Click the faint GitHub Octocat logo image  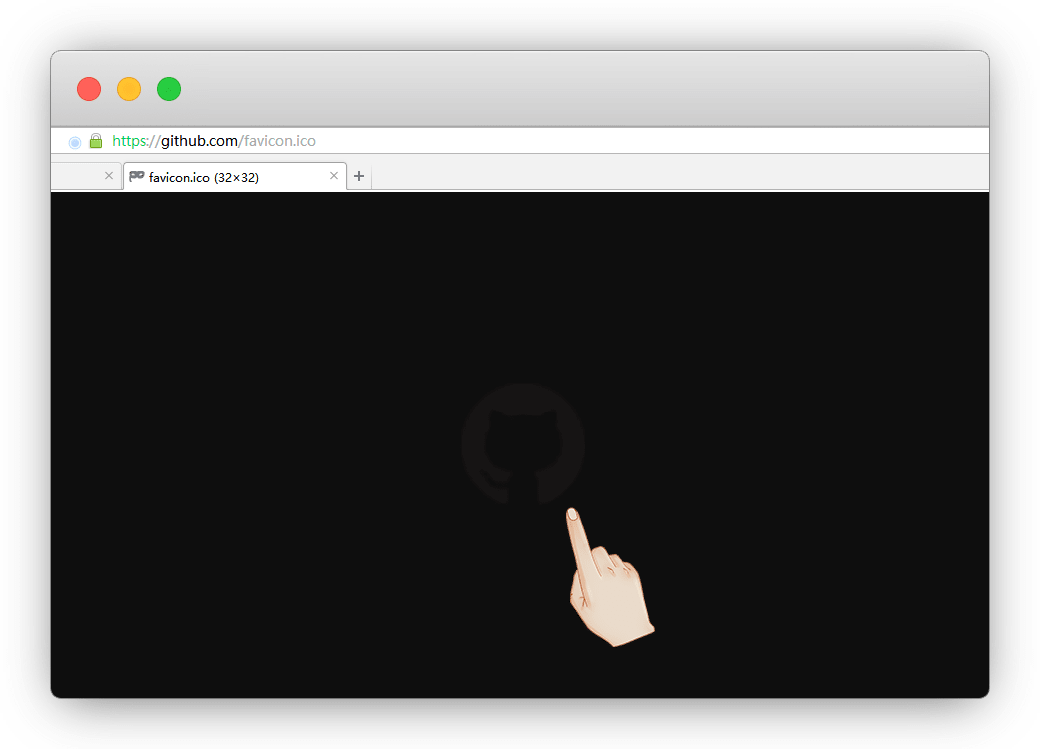click(522, 443)
